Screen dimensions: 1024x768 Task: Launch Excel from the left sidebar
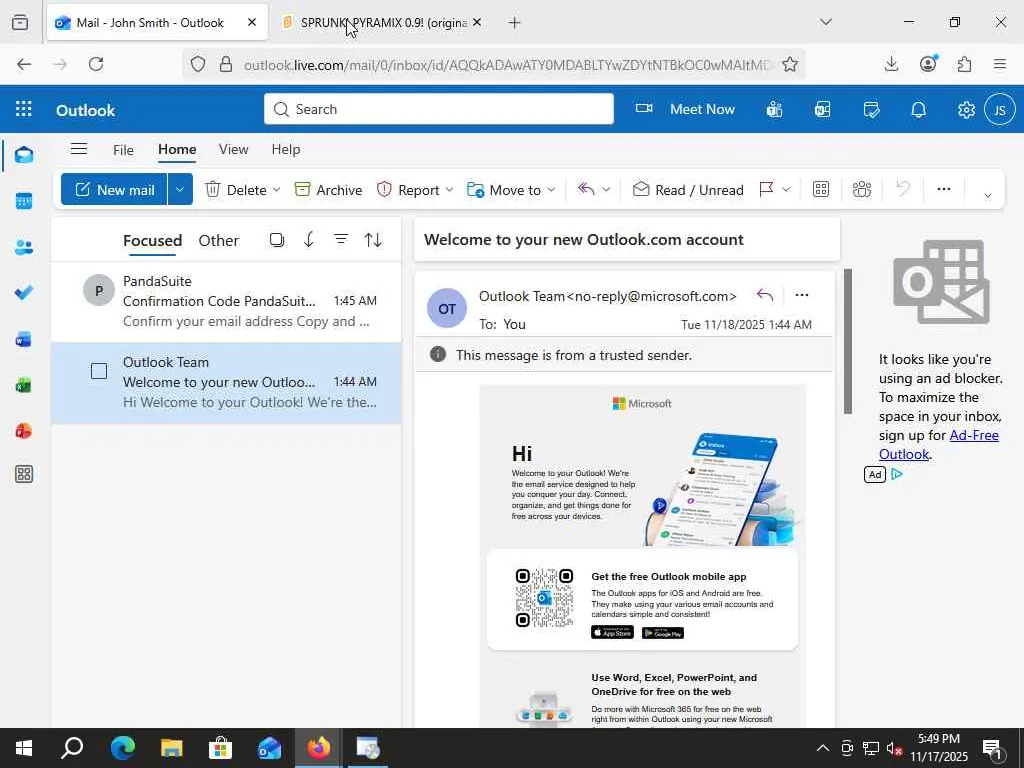24,385
